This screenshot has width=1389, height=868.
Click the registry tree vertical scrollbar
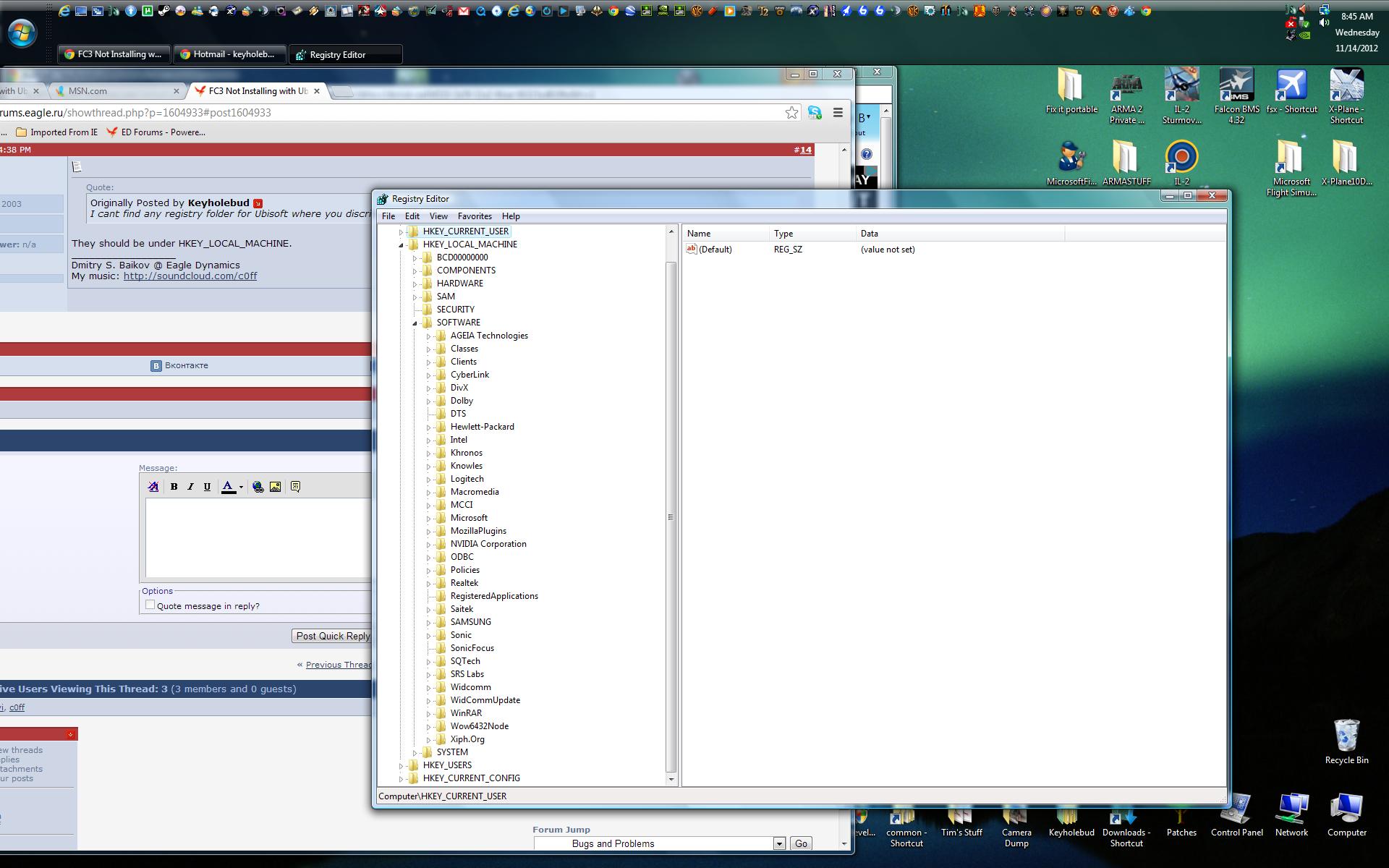[671, 516]
